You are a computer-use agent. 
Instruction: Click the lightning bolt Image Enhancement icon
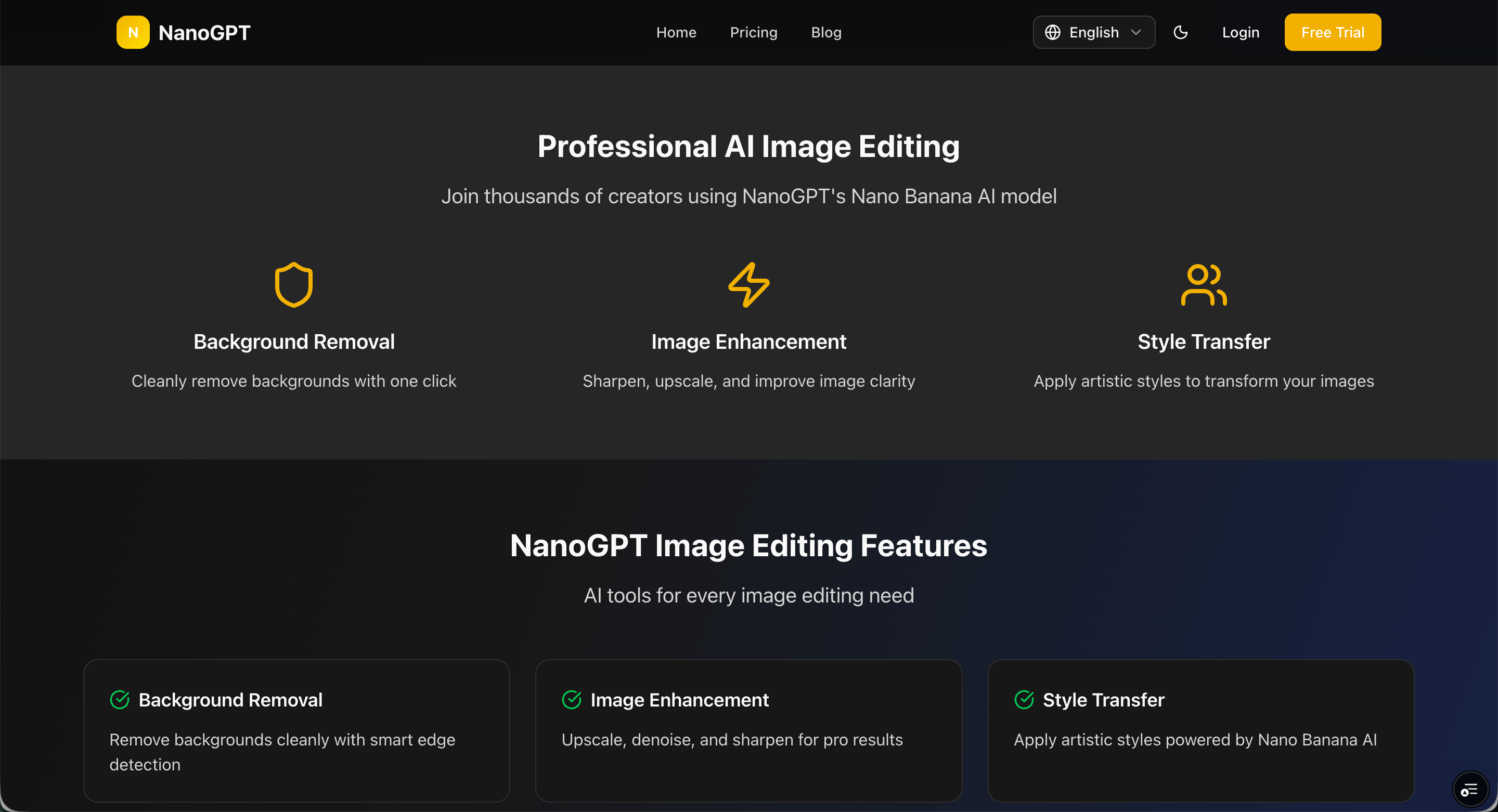tap(748, 285)
